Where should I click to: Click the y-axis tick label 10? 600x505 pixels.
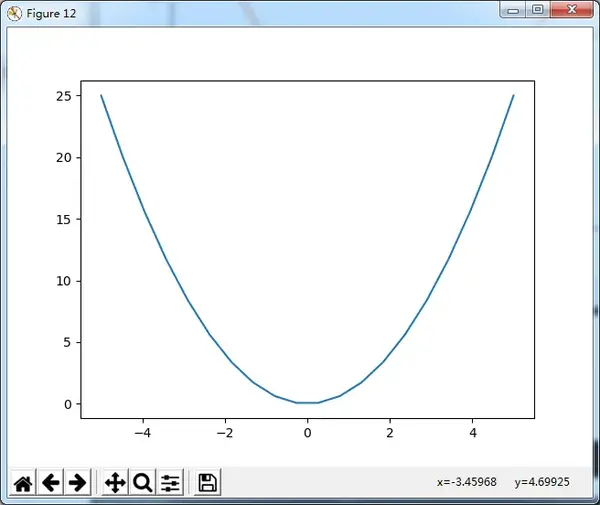(x=64, y=281)
